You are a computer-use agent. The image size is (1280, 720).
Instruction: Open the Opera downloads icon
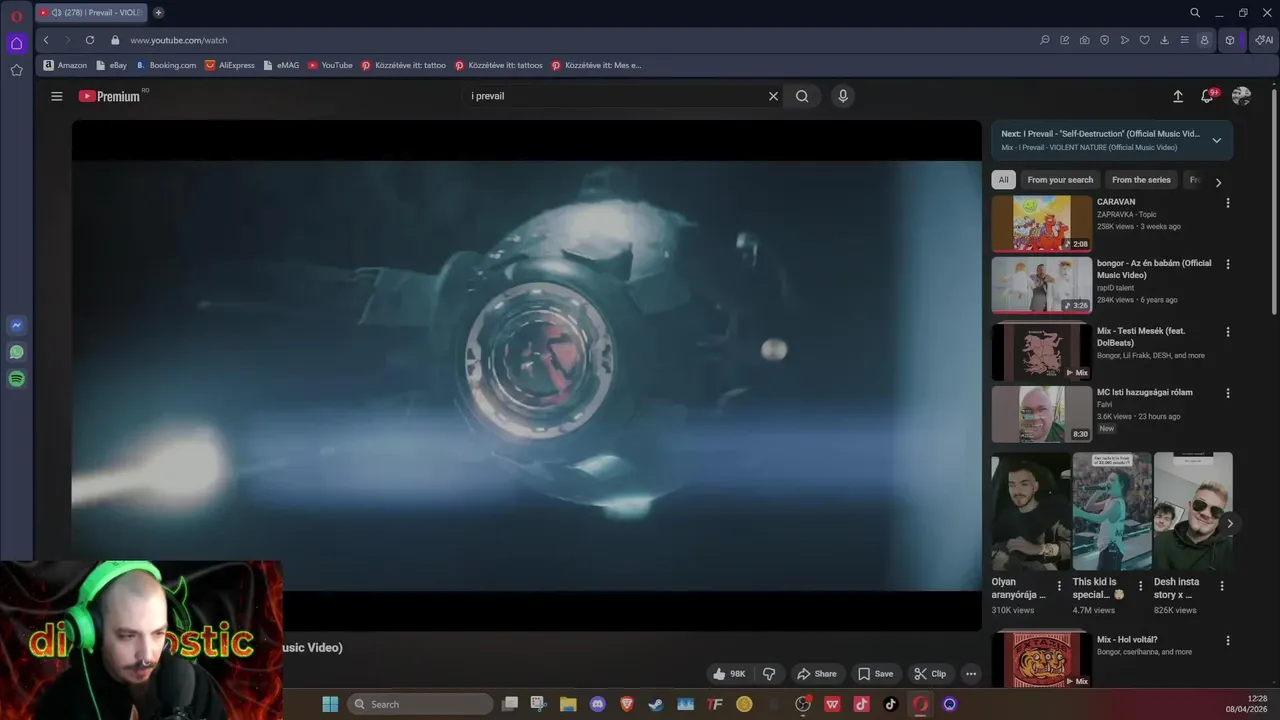point(1164,40)
